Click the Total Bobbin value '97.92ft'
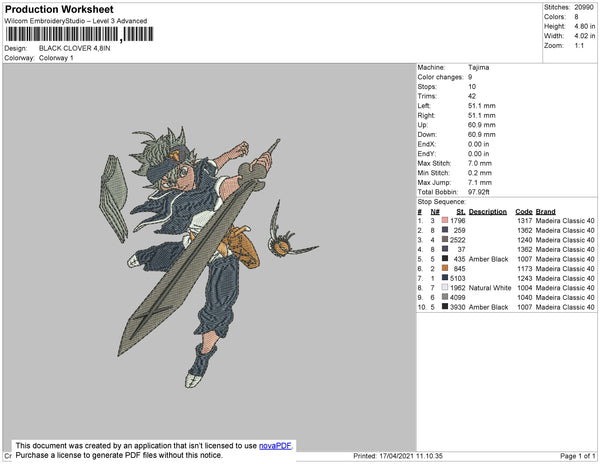Screen dimensions: 600x464 478,192
